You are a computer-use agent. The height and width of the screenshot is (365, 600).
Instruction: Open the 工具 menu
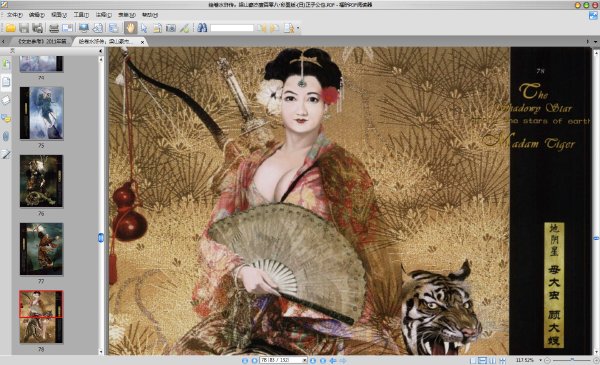pyautogui.click(x=81, y=15)
